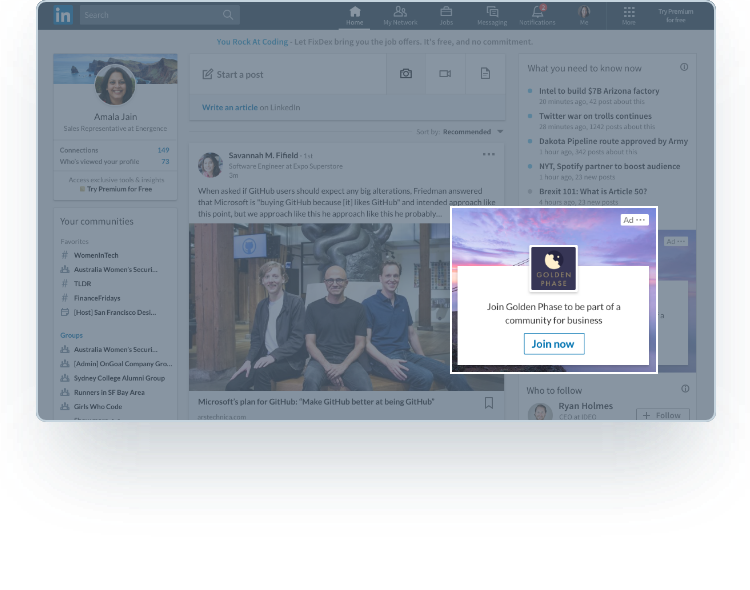Viewport: 750px width, 590px height.
Task: Open My Network tab
Action: point(400,16)
